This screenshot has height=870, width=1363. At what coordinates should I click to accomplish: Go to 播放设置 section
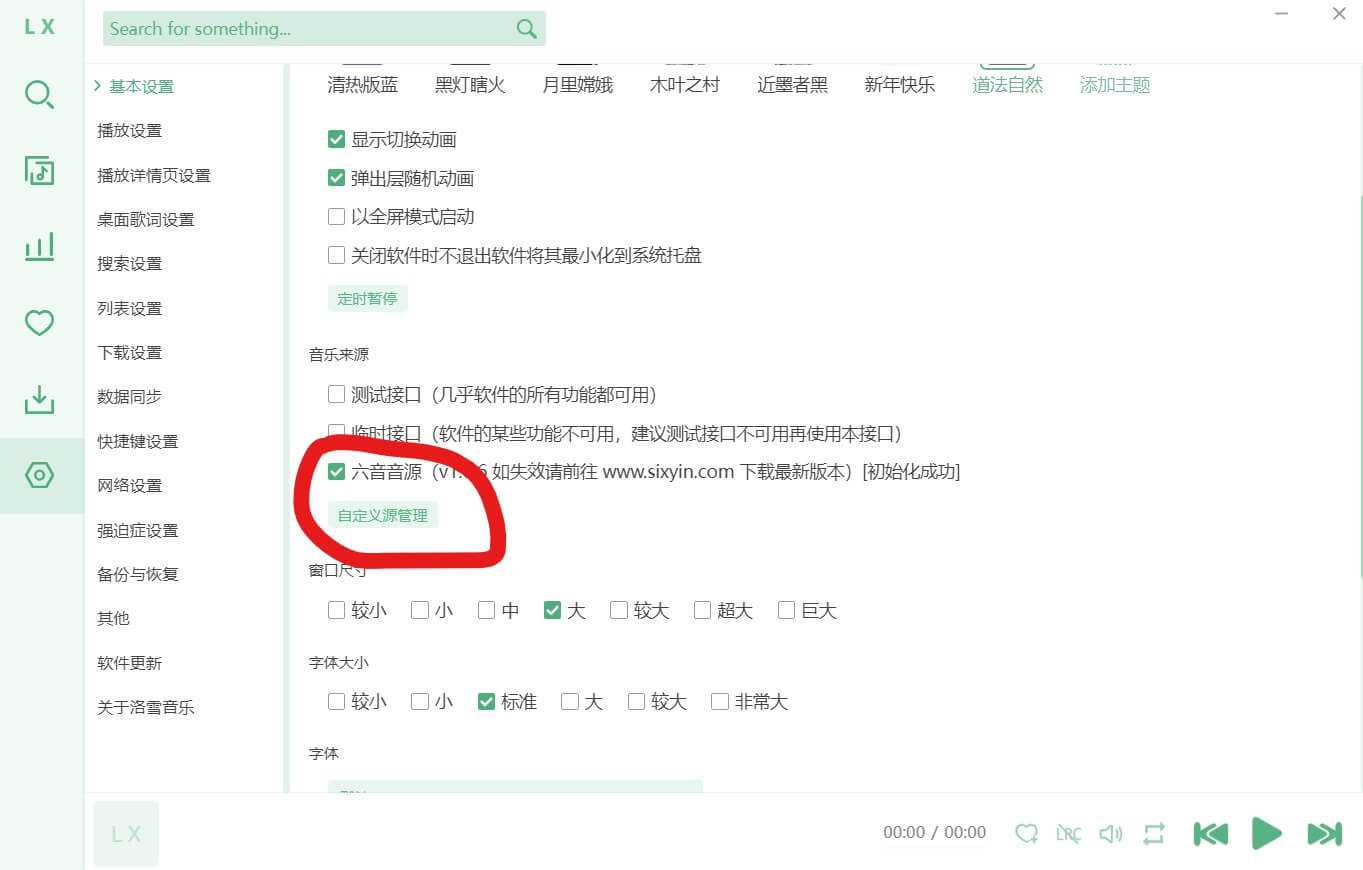pos(129,131)
